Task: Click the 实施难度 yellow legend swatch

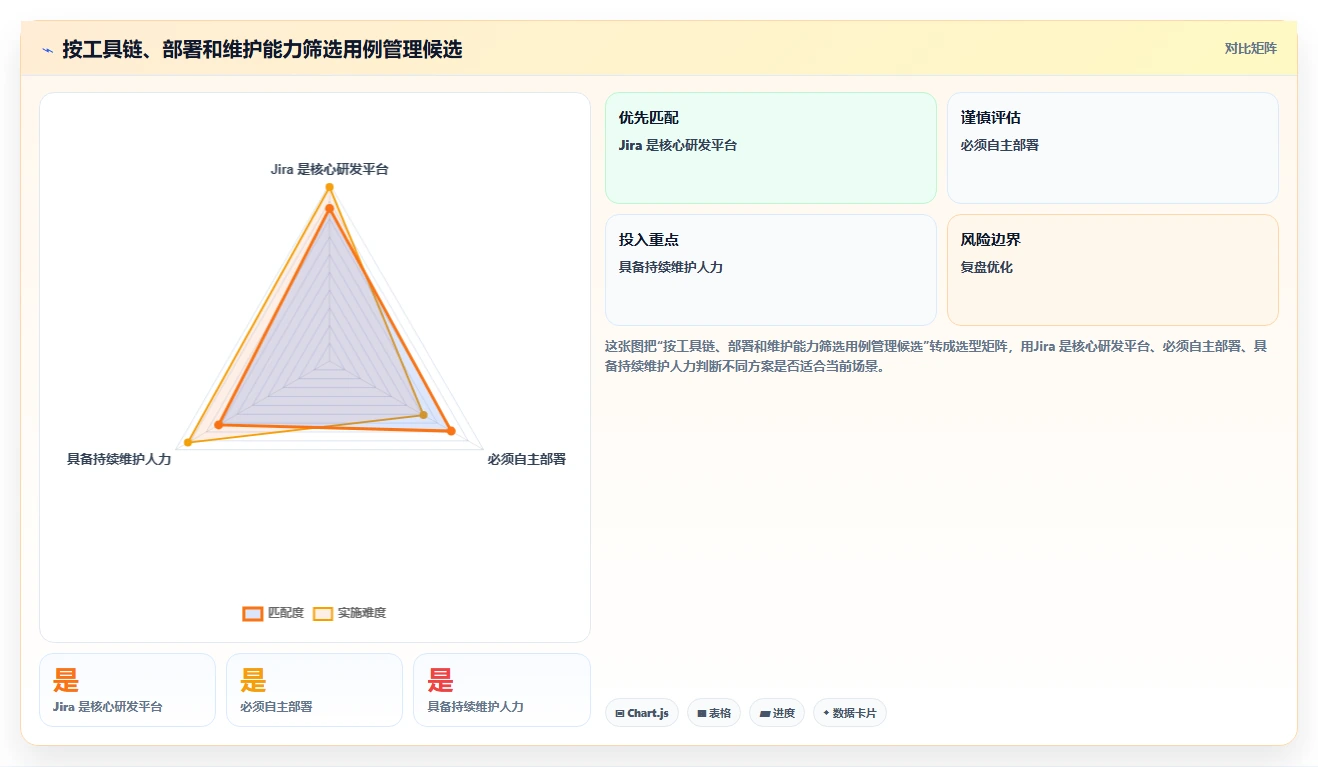Action: click(x=323, y=613)
